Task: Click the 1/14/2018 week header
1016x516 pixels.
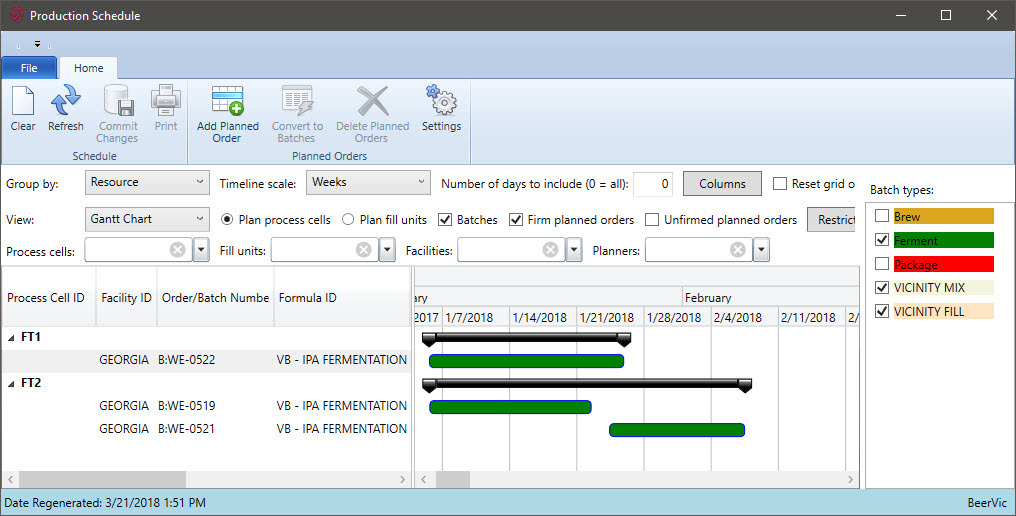Action: click(543, 317)
